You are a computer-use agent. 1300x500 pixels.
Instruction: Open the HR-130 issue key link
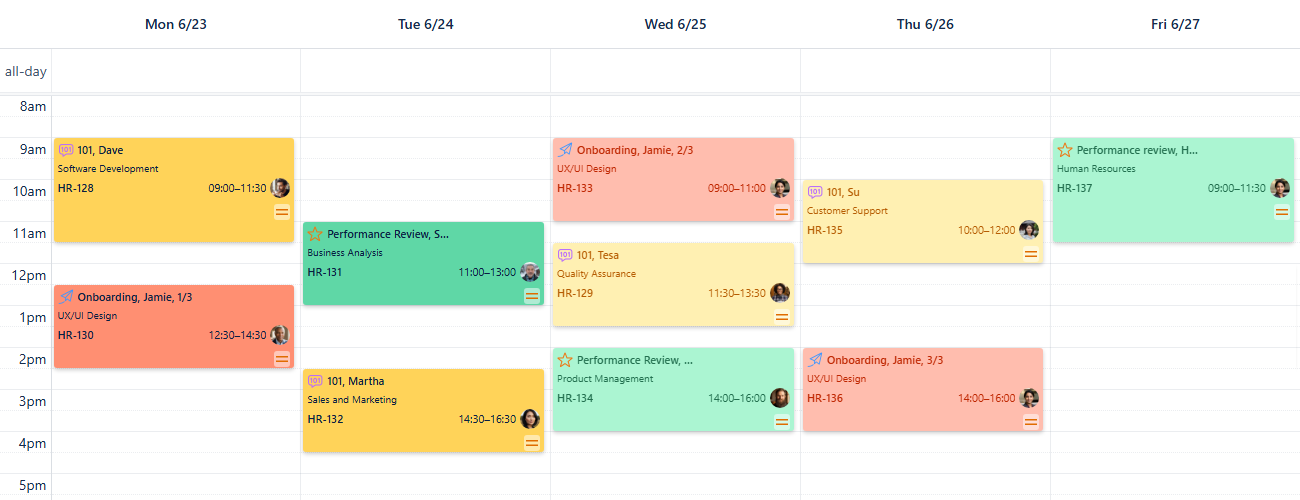click(75, 335)
